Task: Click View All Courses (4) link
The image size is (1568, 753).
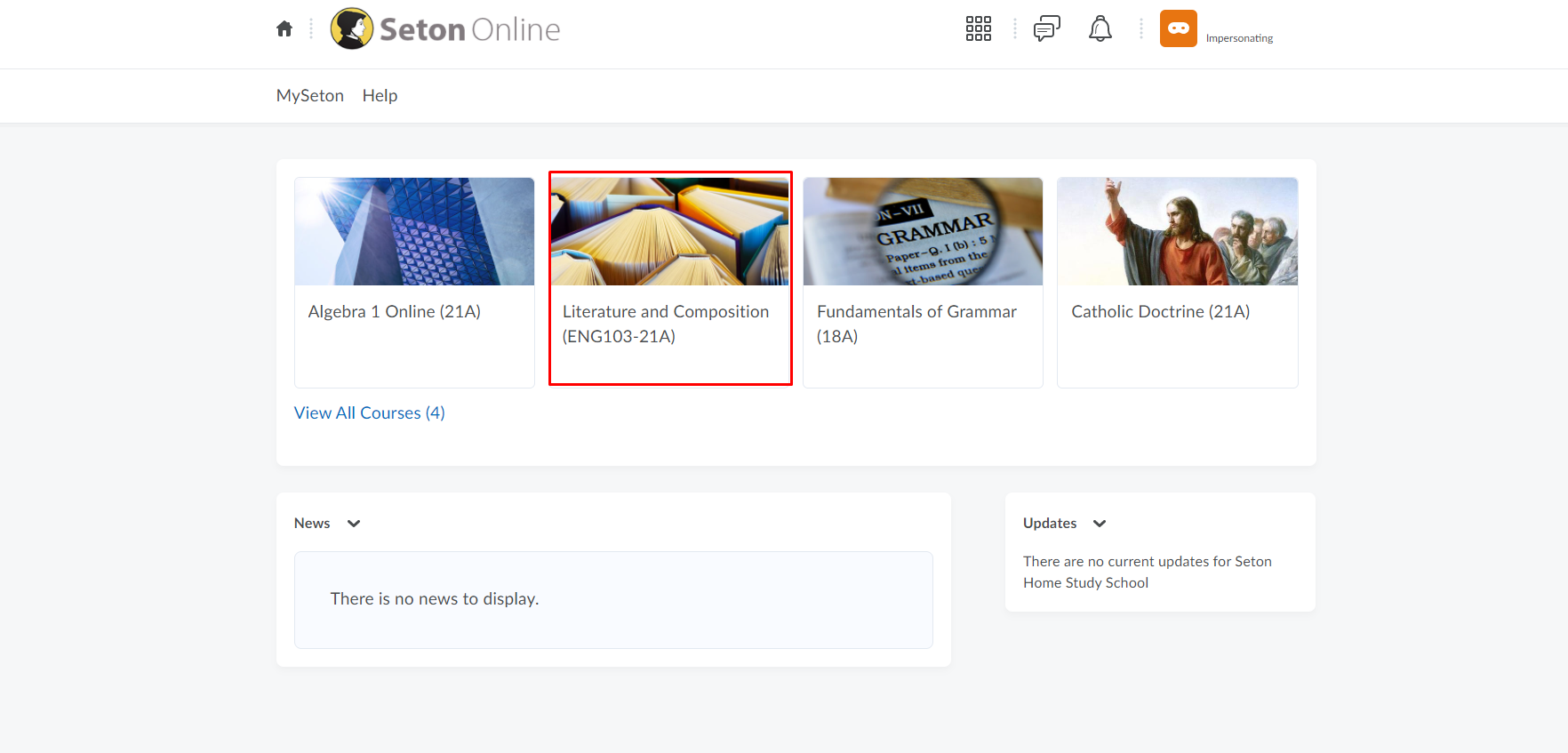Action: pyautogui.click(x=370, y=413)
